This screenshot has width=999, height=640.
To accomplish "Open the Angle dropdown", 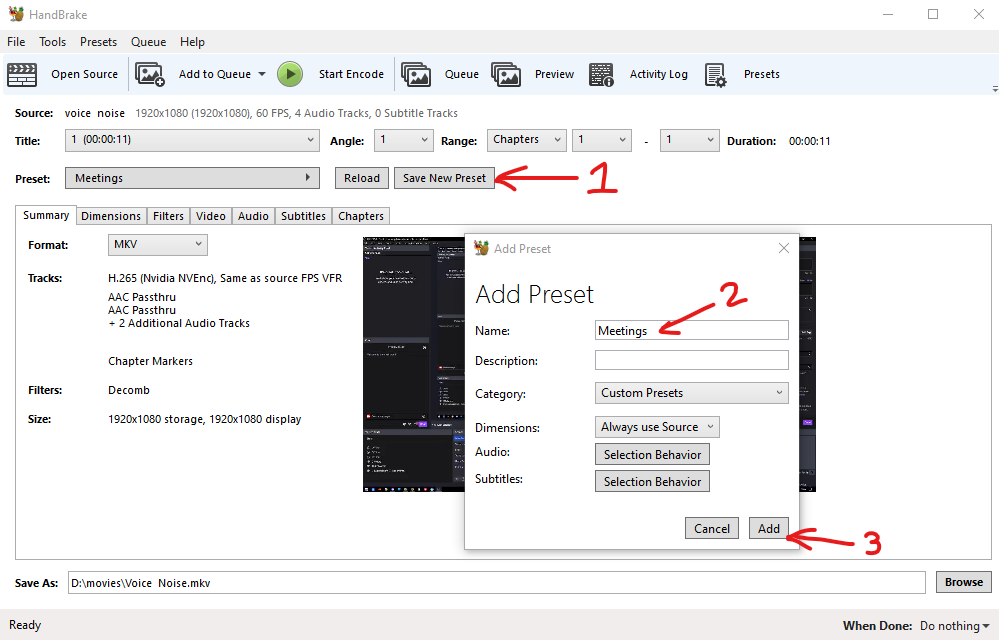I will 403,140.
